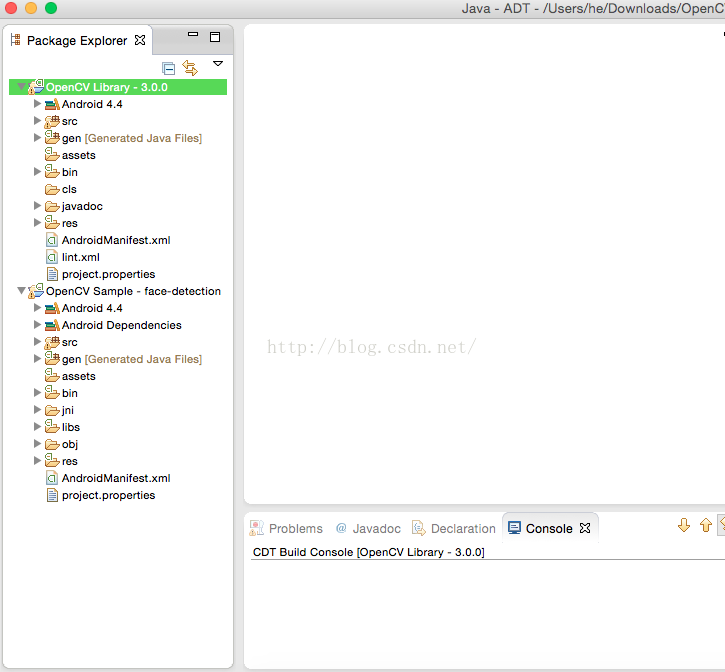The height and width of the screenshot is (672, 725).
Task: Click the Console up arrow icon
Action: point(706,525)
